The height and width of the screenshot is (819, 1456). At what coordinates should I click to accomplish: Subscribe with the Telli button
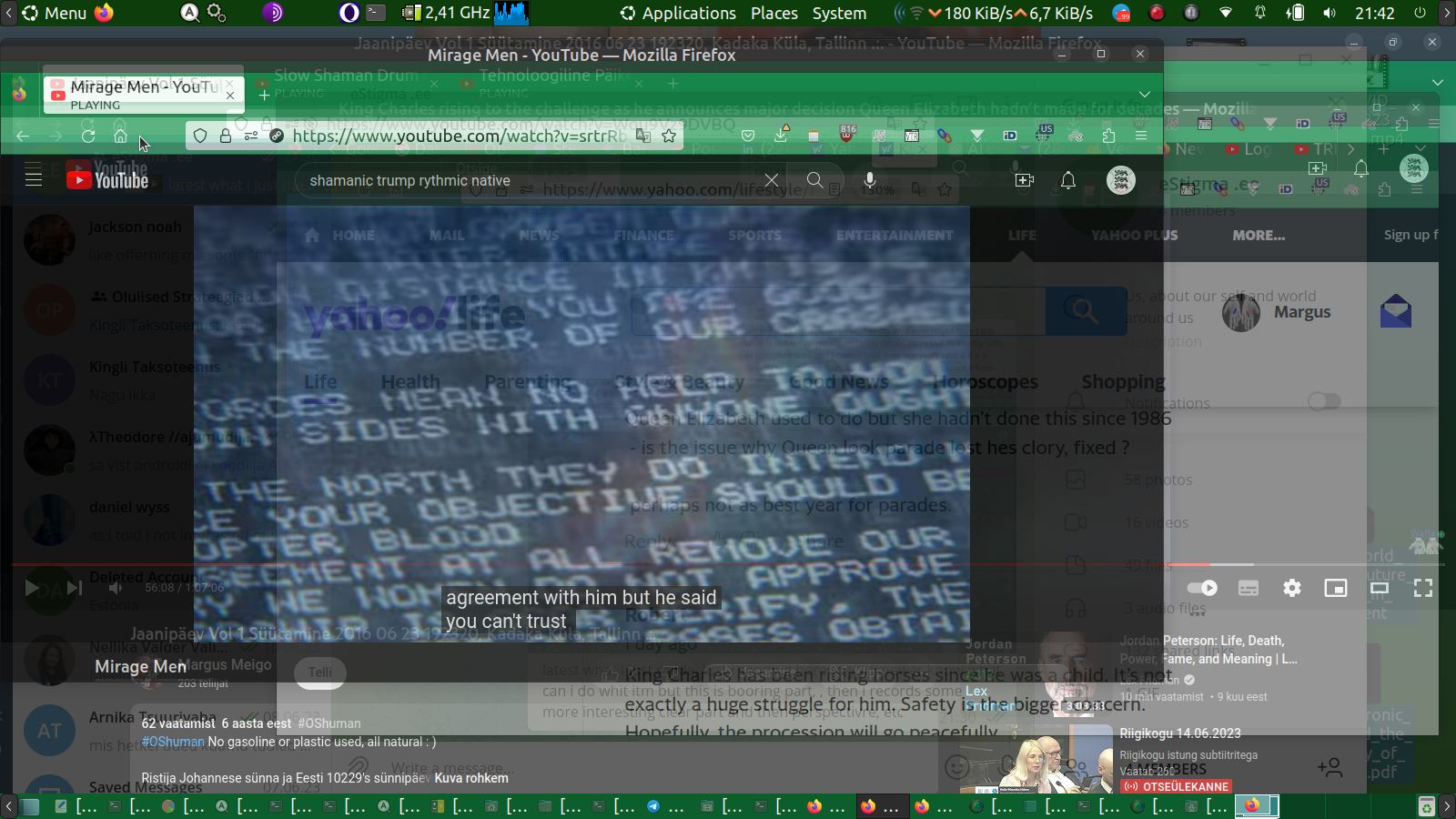pos(320,672)
